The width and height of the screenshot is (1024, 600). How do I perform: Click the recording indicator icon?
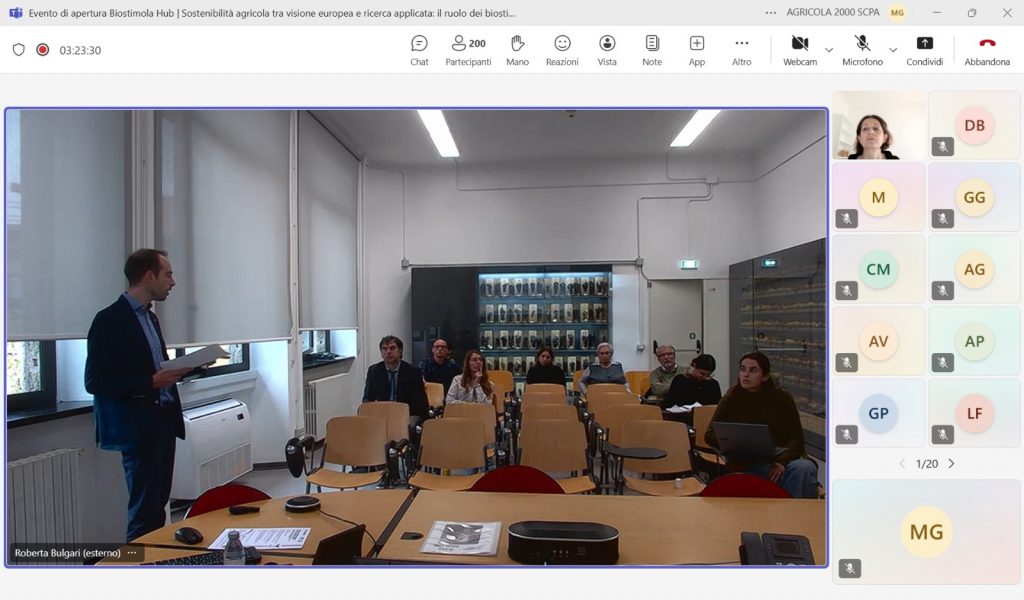(x=43, y=50)
